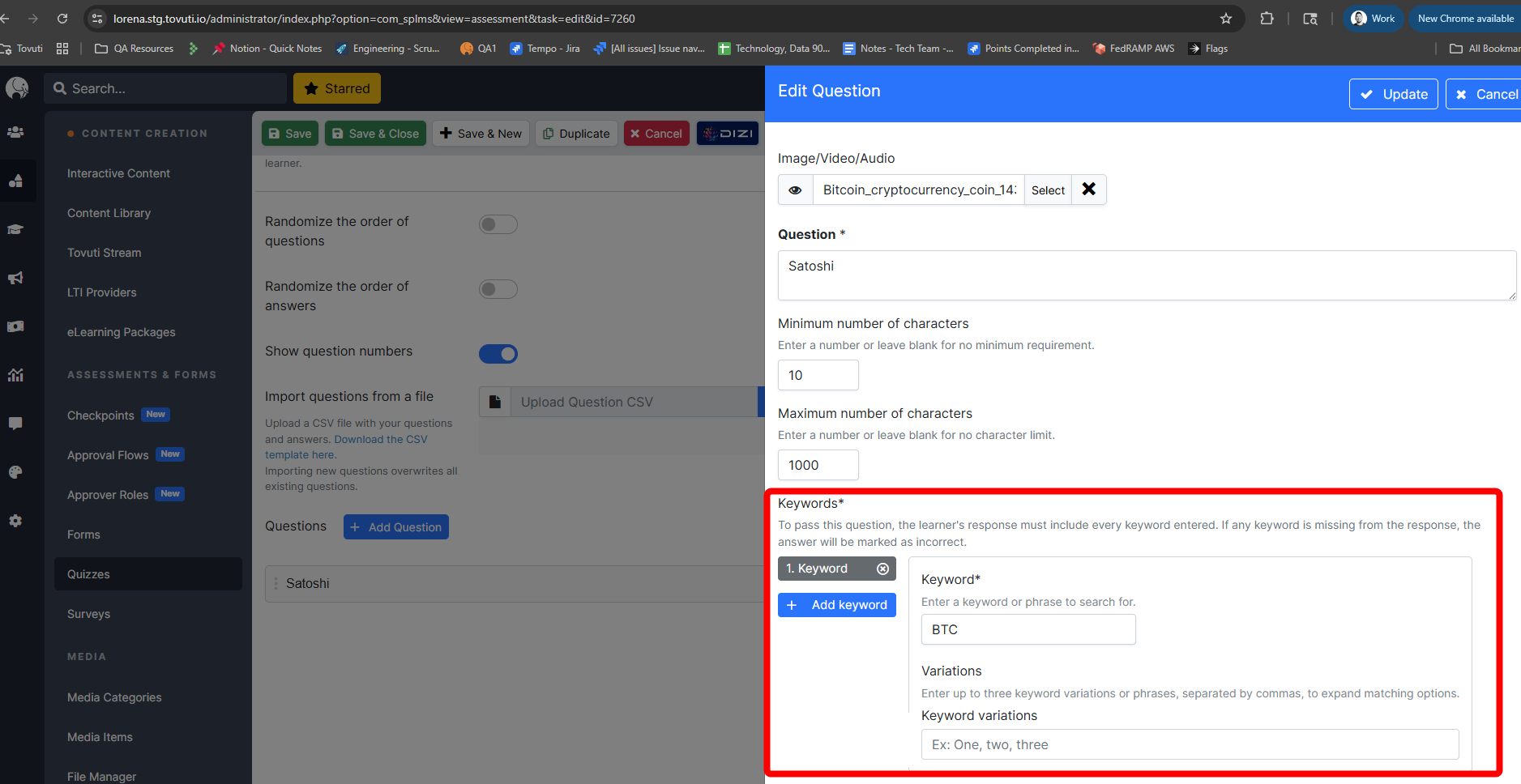
Task: Remove the selected Bitcoin image with the X icon
Action: tap(1088, 190)
